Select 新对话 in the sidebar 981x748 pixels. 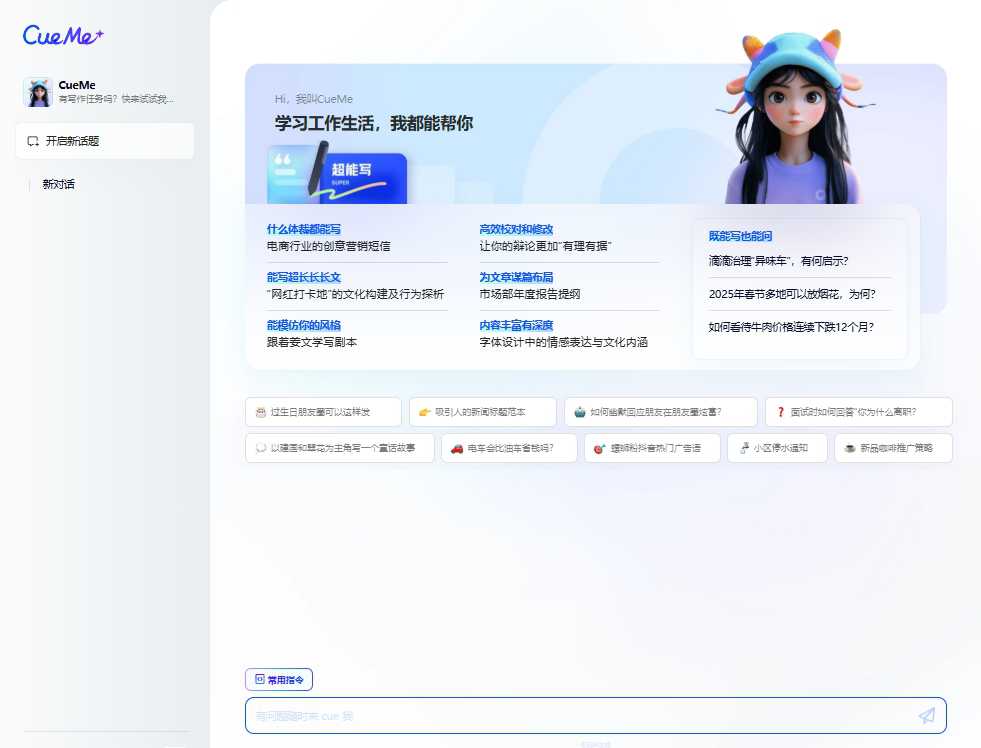point(57,184)
